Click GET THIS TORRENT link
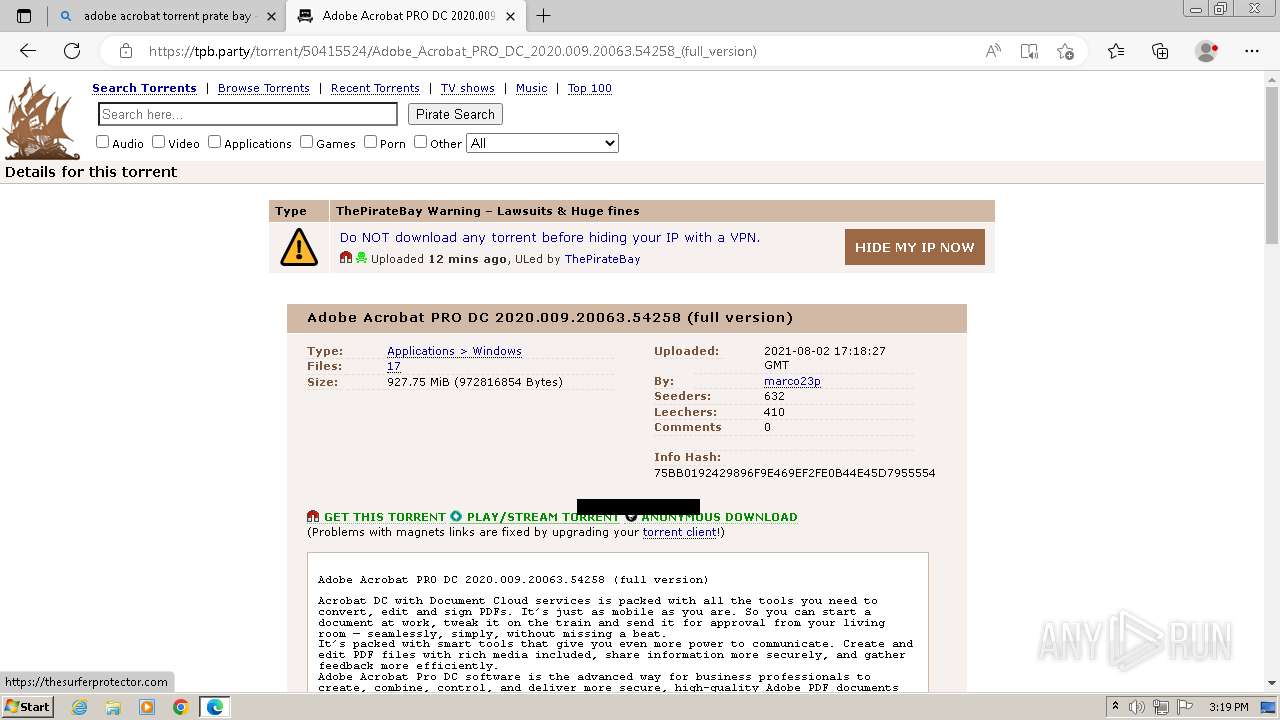The image size is (1280, 720). coord(384,517)
